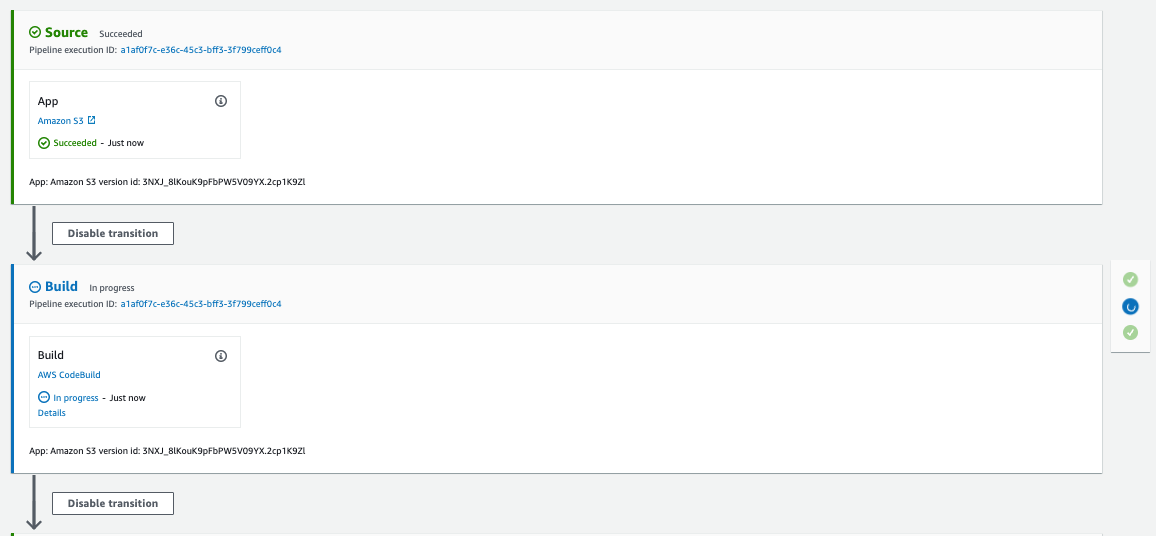Click the info icon on App action

220,101
